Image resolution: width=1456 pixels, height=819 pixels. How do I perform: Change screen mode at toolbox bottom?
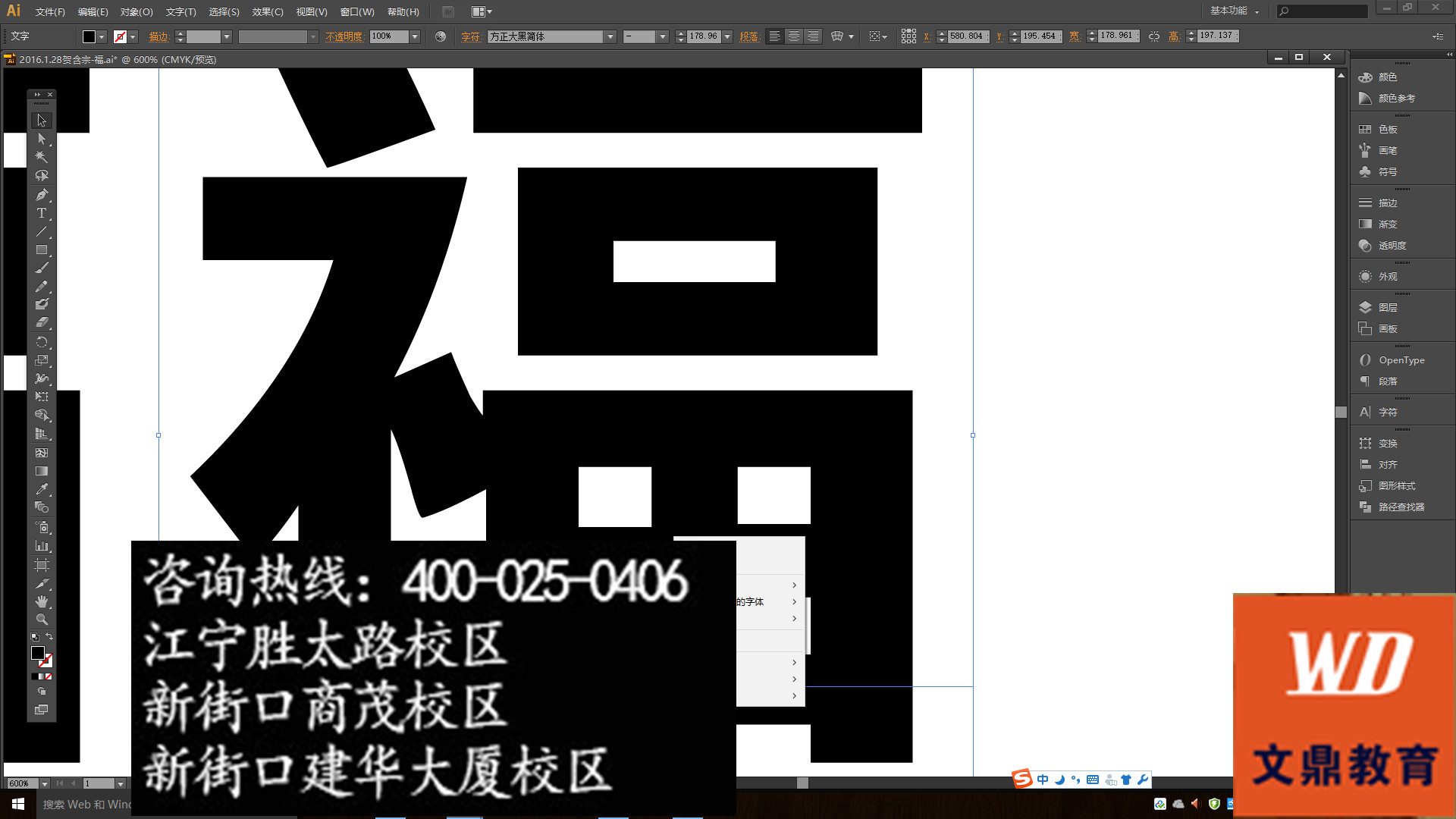(42, 710)
